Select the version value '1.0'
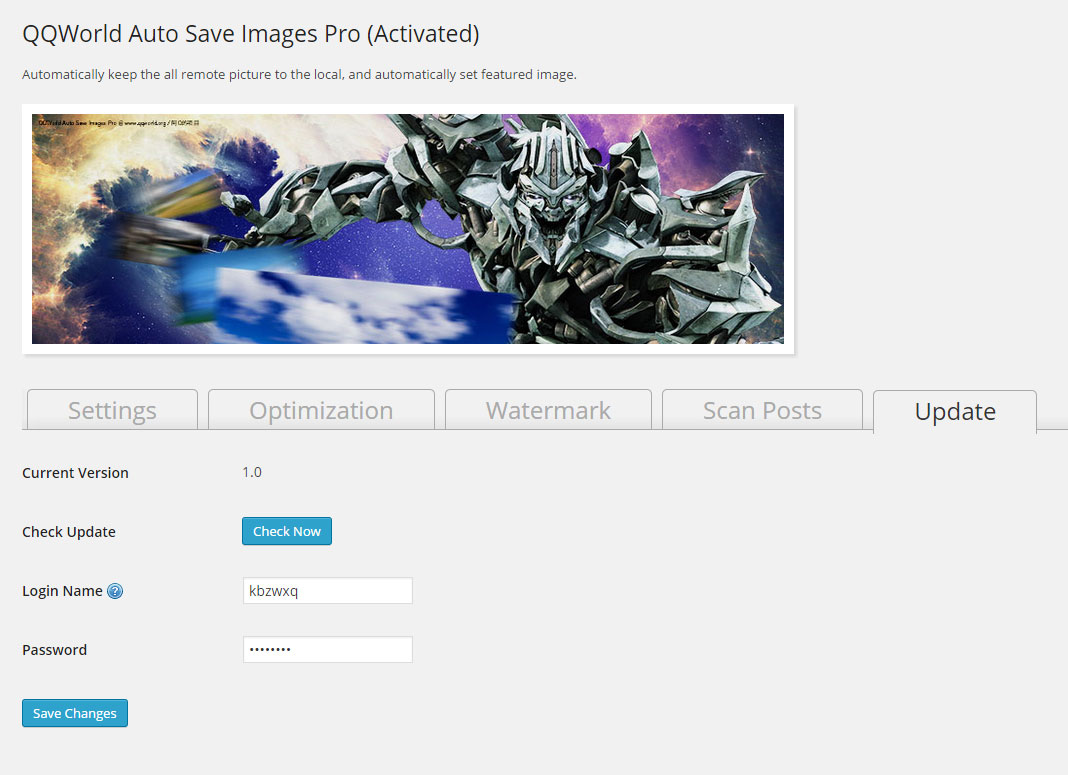Image resolution: width=1068 pixels, height=775 pixels. [252, 472]
